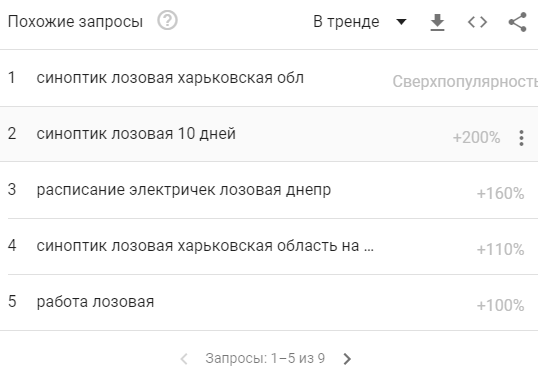Go to previous page of queries
The image size is (538, 377).
(184, 359)
